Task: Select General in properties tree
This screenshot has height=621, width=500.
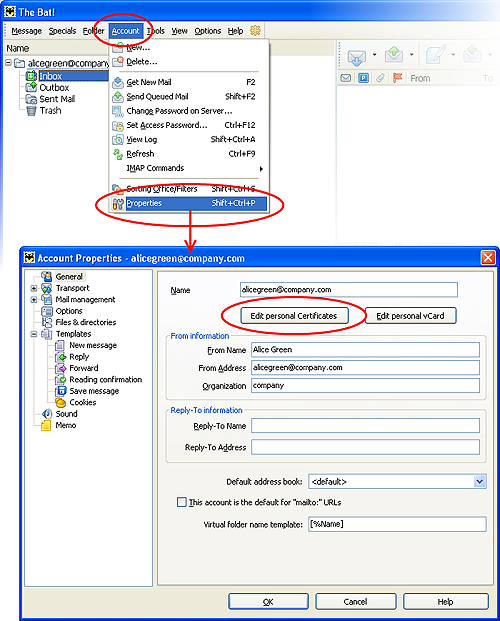Action: click(x=69, y=277)
